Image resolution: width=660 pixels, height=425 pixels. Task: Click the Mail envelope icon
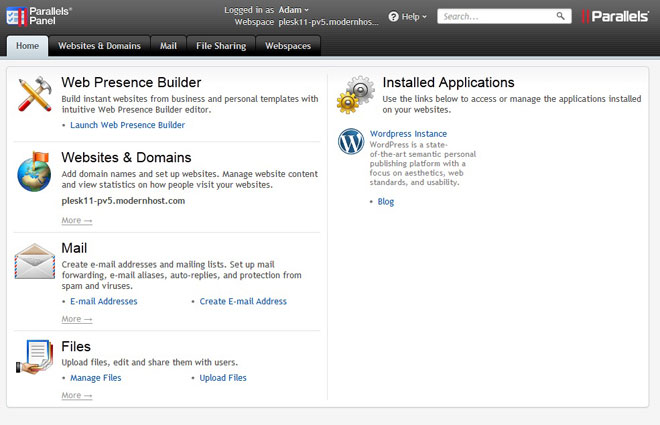click(35, 261)
